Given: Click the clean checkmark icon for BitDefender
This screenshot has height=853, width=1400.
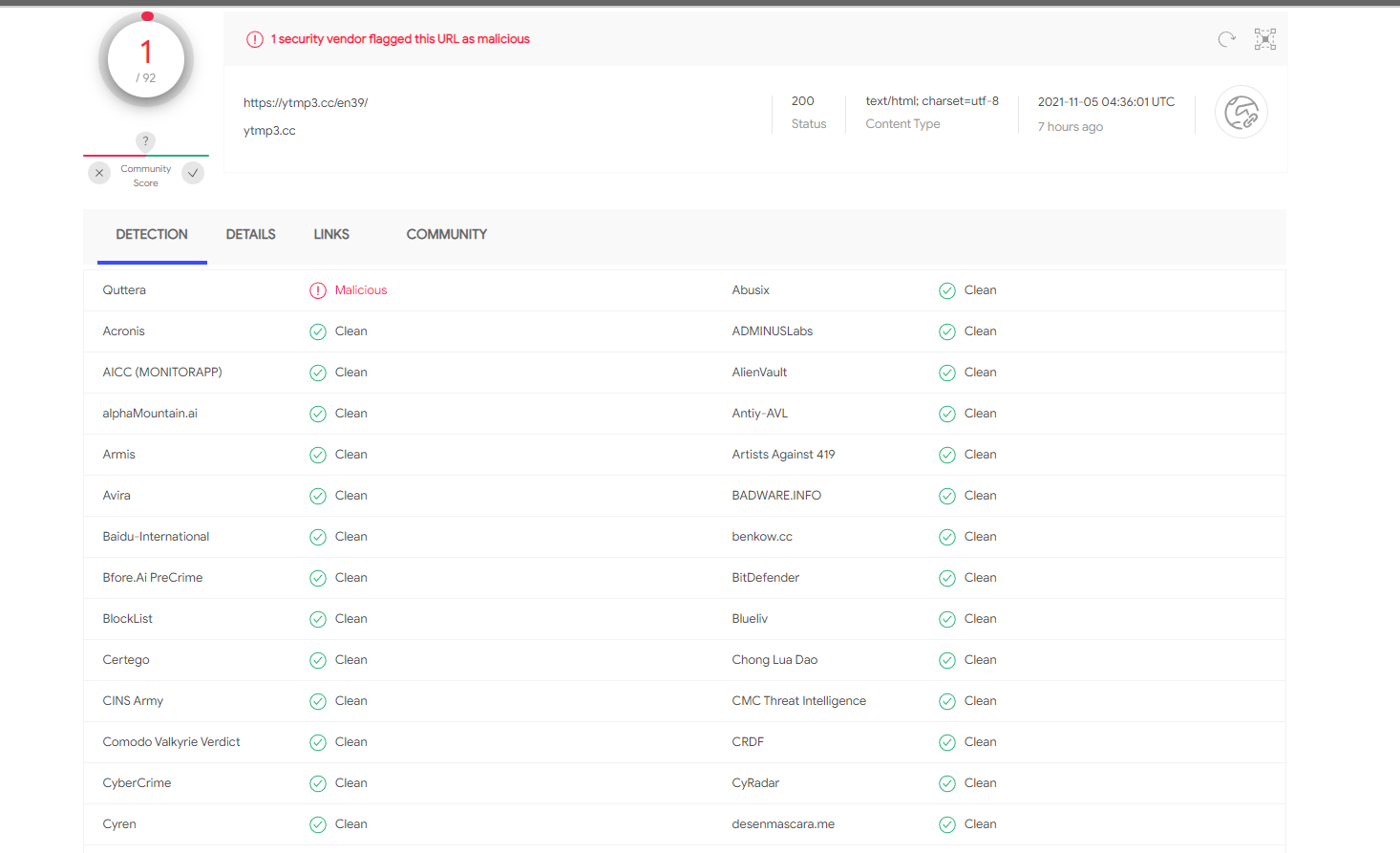Looking at the screenshot, I should coord(947,578).
